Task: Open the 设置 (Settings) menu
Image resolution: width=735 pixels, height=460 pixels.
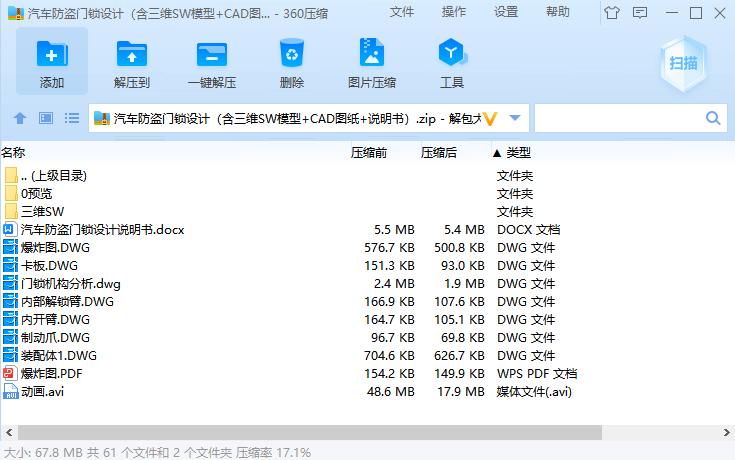Action: pos(506,12)
